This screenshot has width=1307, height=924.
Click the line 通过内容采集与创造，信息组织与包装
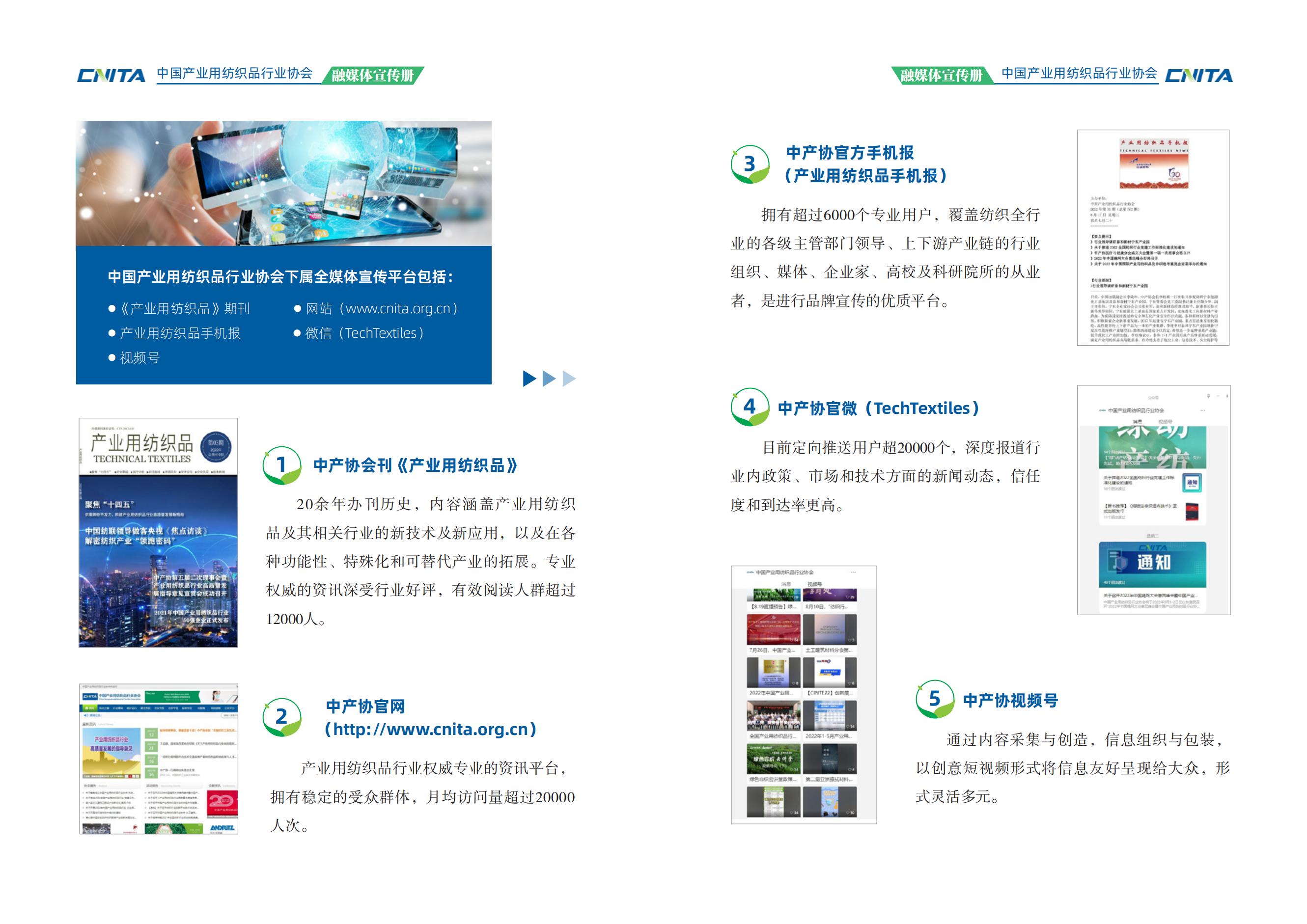click(1085, 740)
